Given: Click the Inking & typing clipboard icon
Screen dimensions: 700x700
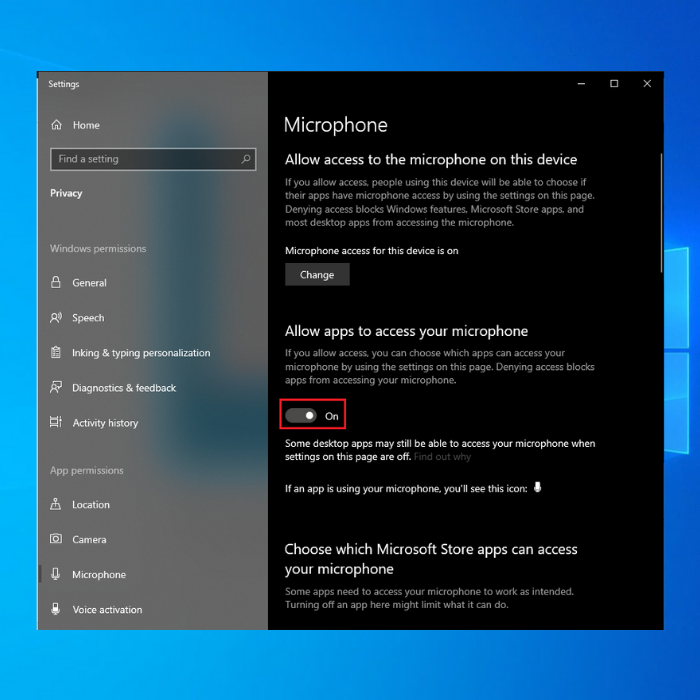Looking at the screenshot, I should coord(56,352).
